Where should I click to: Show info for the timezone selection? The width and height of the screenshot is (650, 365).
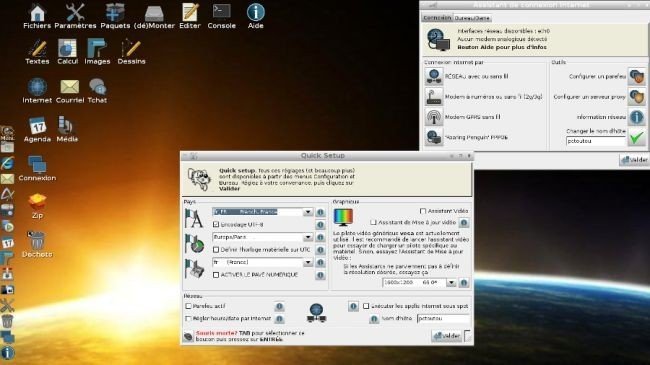320,238
